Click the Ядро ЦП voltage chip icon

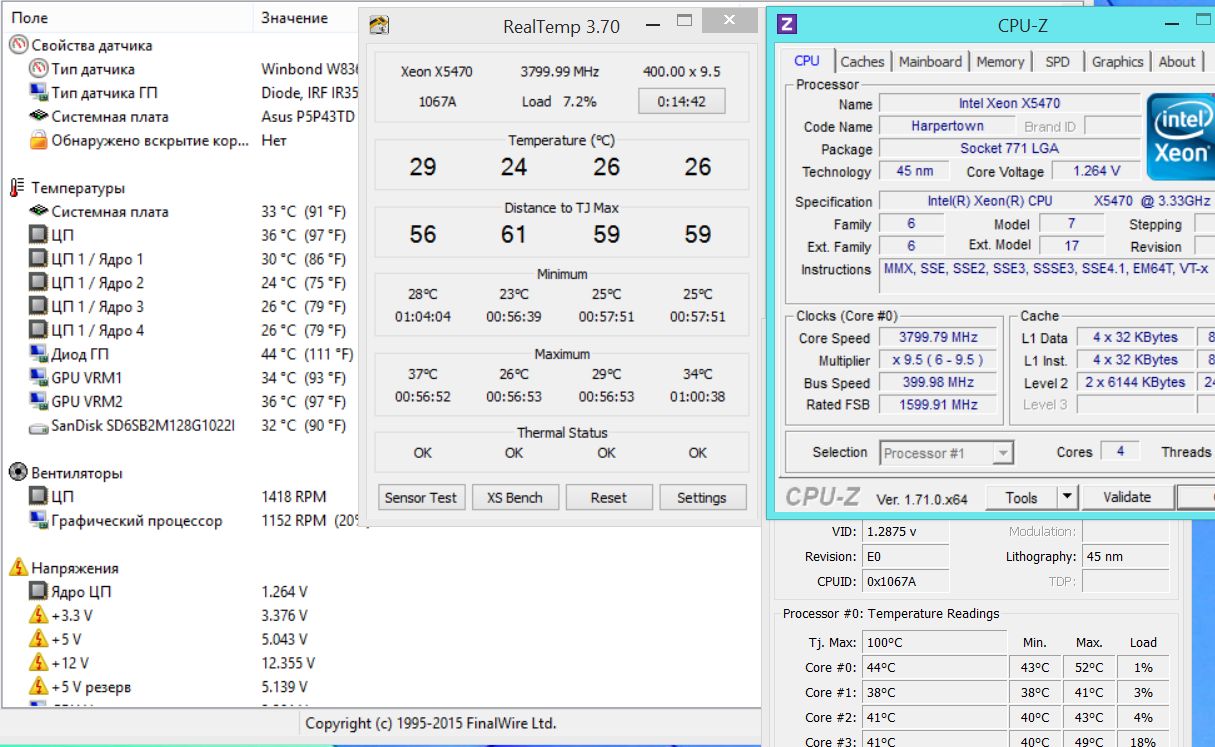[x=39, y=592]
